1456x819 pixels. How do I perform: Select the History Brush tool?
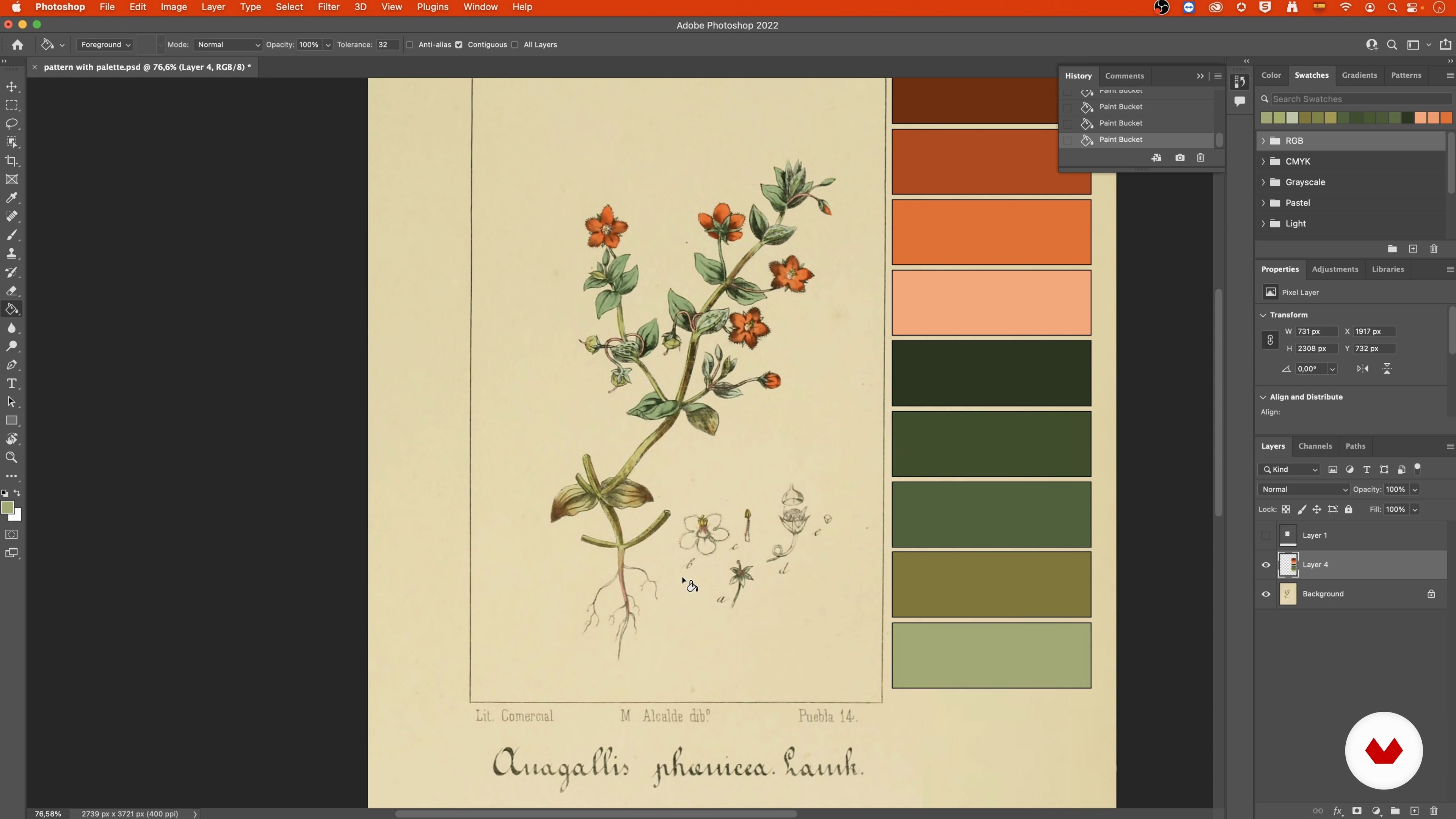coord(12,273)
